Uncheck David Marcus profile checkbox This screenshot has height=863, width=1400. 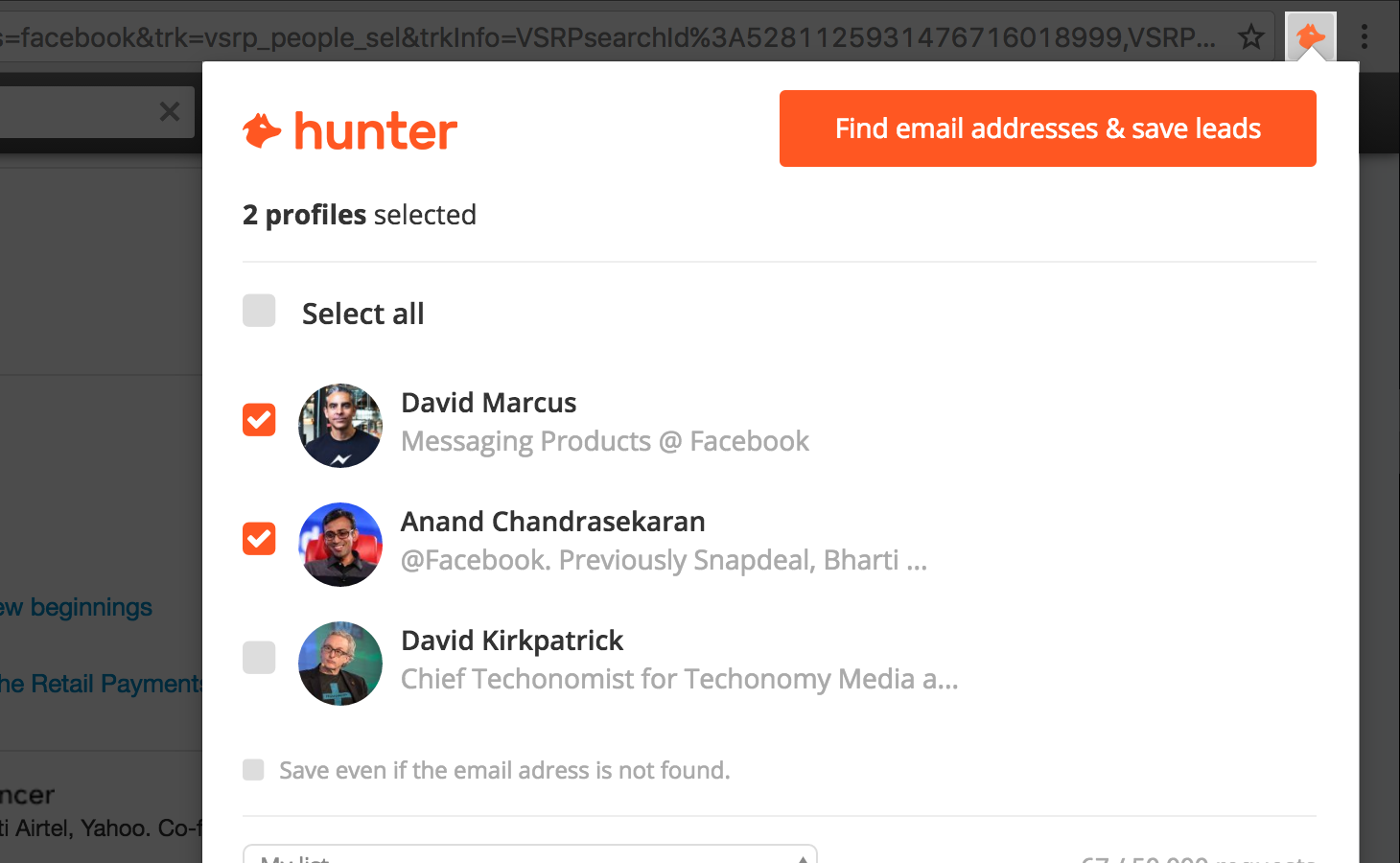259,420
